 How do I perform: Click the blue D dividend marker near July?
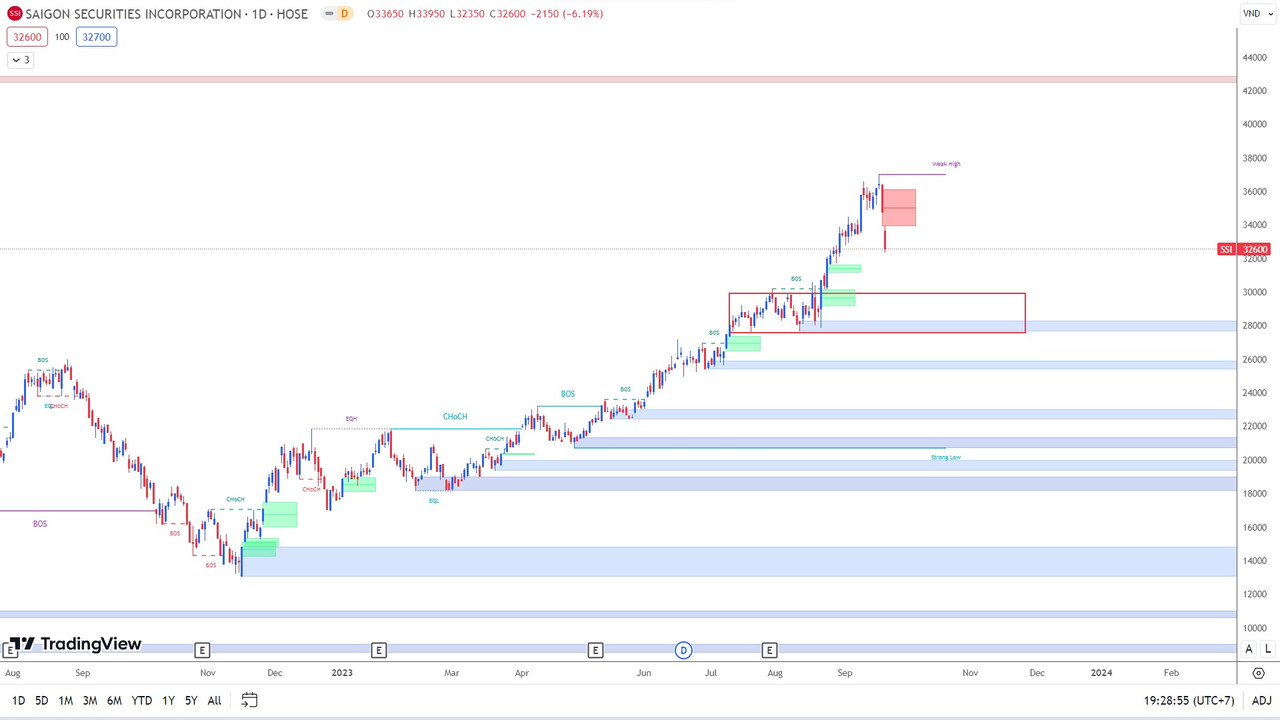[684, 650]
